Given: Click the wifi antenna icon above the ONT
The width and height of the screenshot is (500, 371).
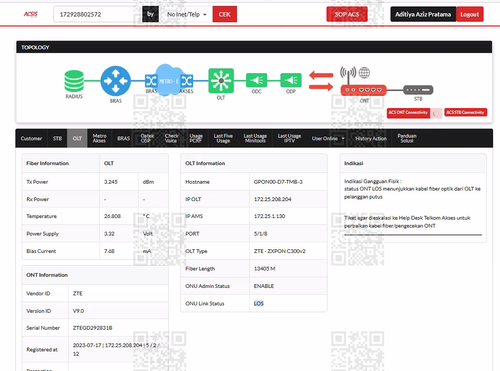Looking at the screenshot, I should pyautogui.click(x=348, y=75).
